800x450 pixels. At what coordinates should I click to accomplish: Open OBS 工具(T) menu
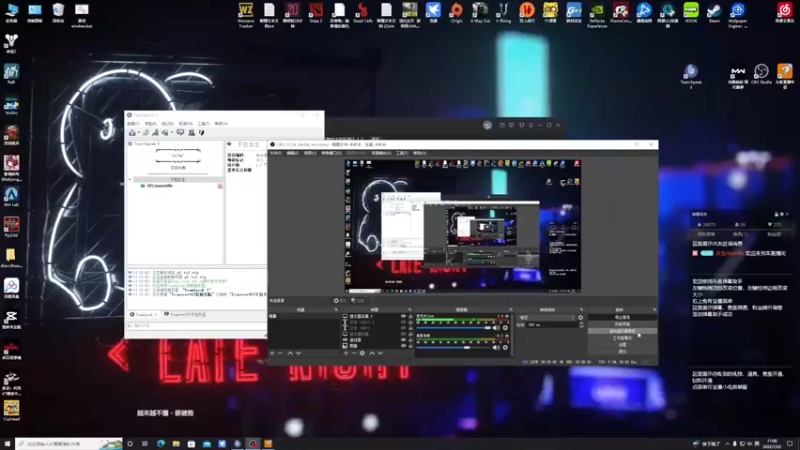tap(402, 153)
